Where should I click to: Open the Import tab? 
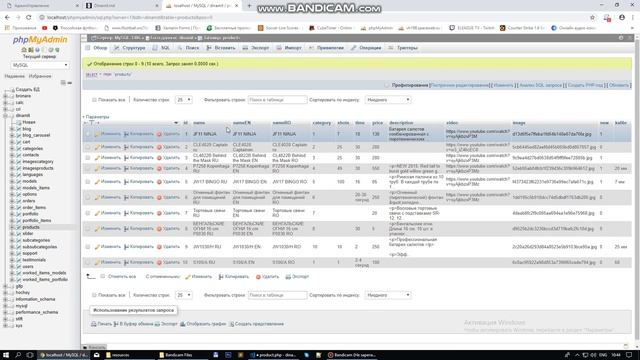click(x=289, y=48)
